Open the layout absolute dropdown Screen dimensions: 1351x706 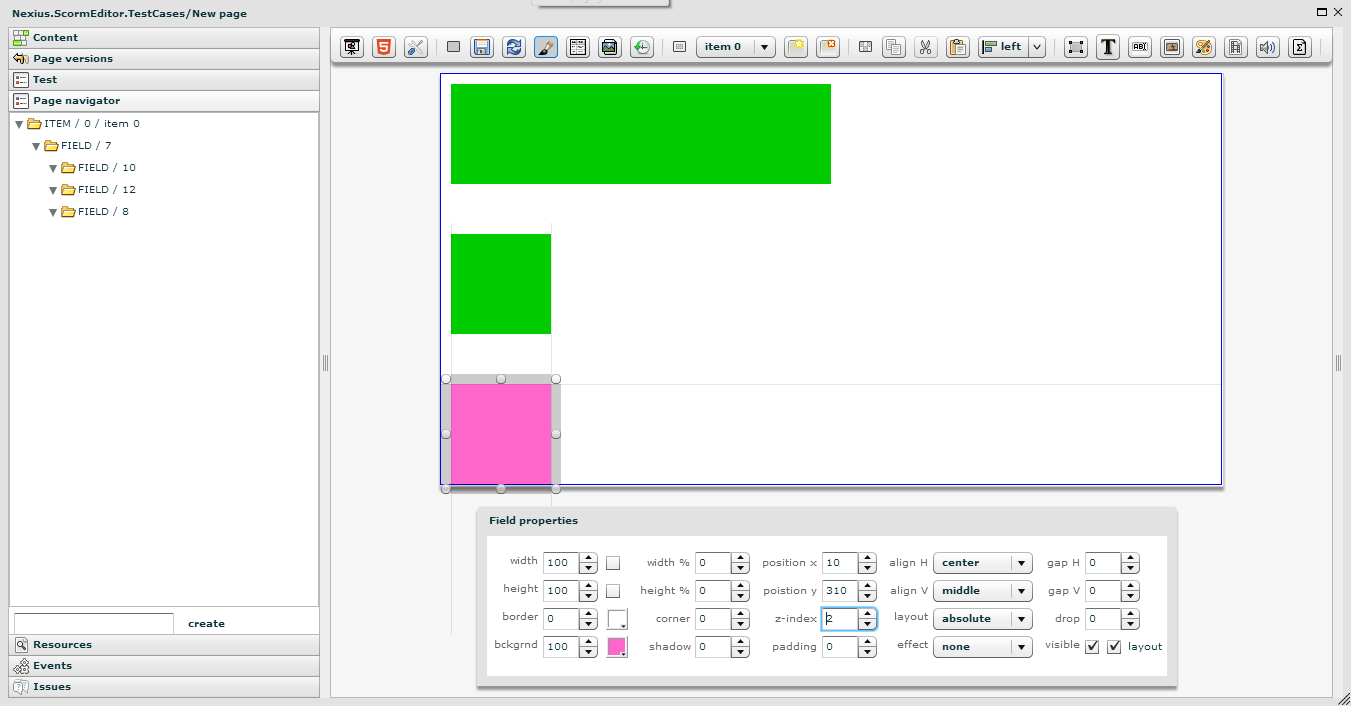[x=981, y=619]
